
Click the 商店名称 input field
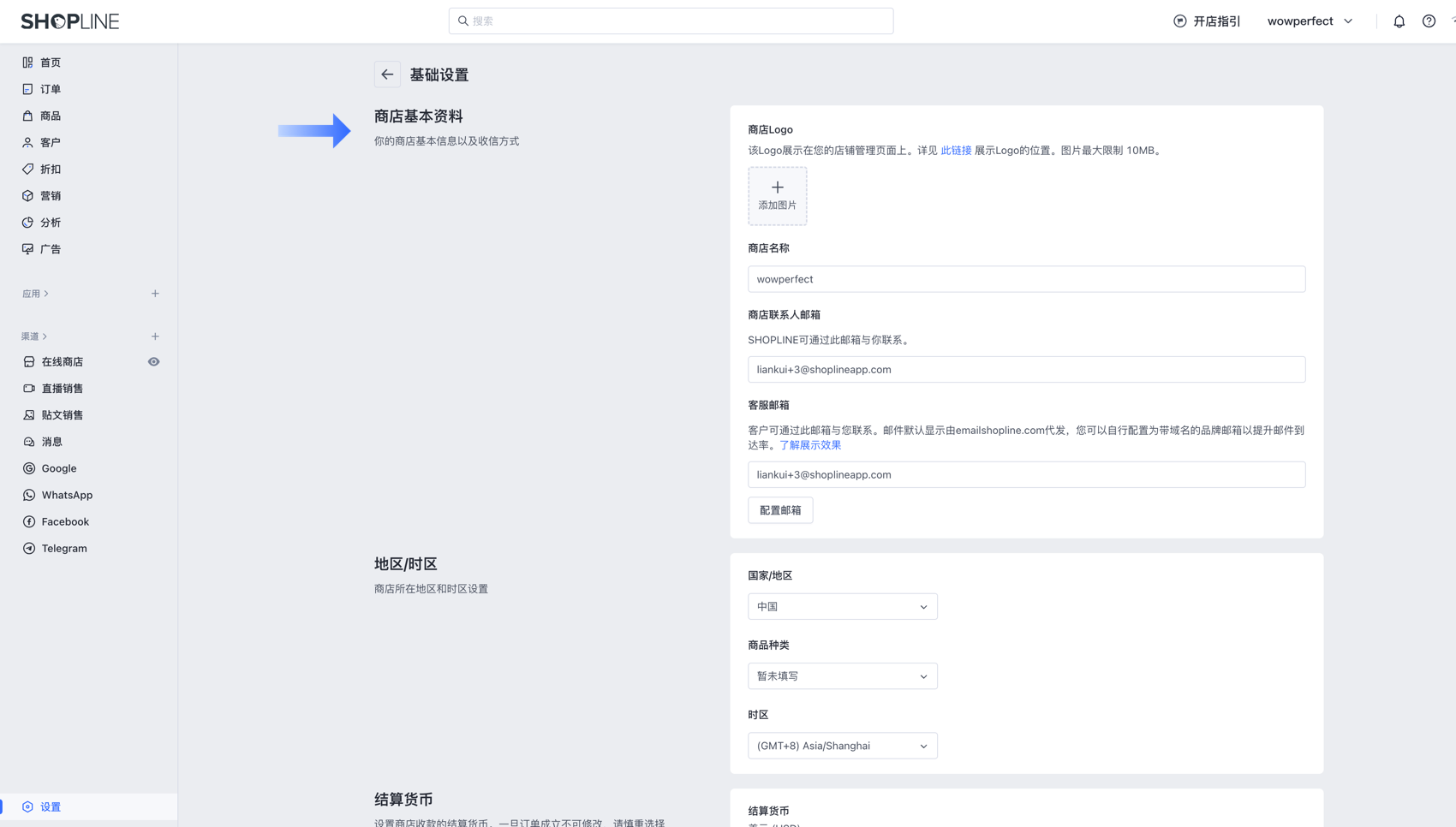[1026, 279]
